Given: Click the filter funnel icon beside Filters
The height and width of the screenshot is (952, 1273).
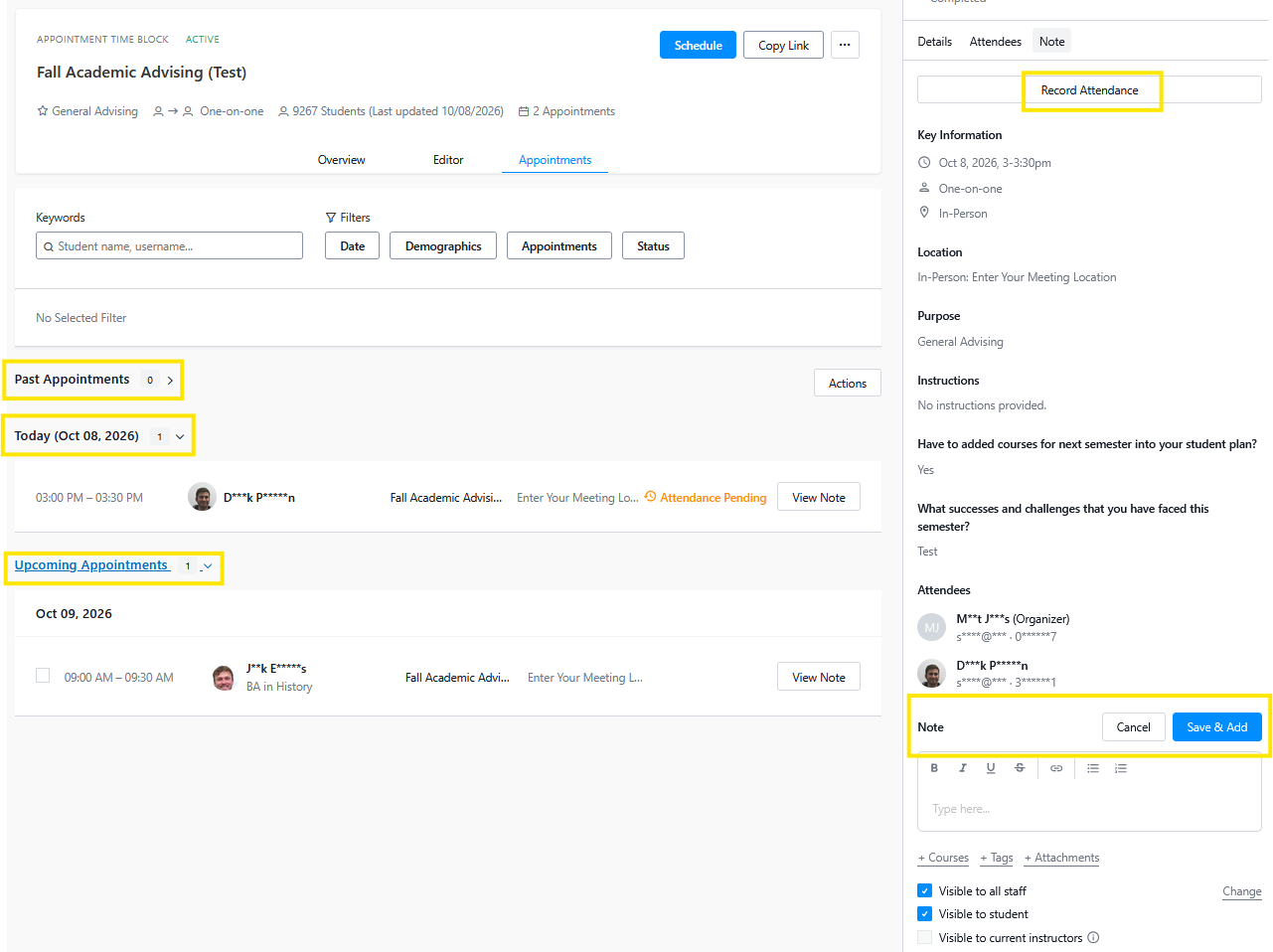Looking at the screenshot, I should (x=331, y=218).
